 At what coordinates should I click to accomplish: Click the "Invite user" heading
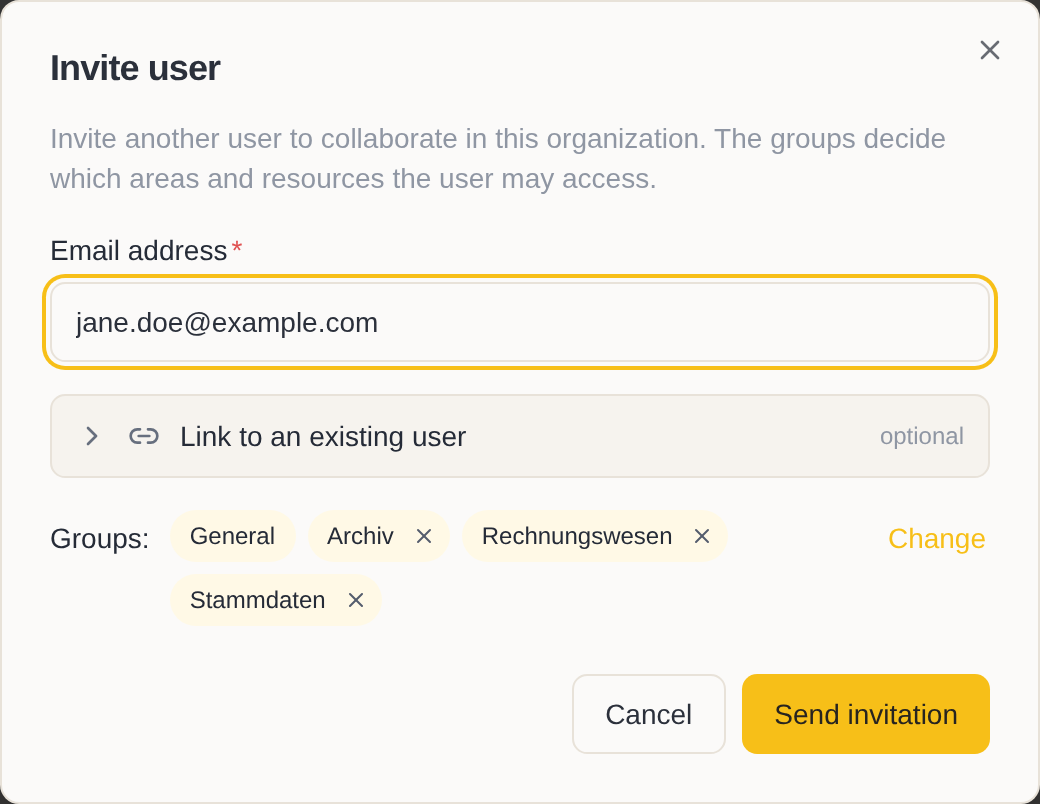coord(135,68)
